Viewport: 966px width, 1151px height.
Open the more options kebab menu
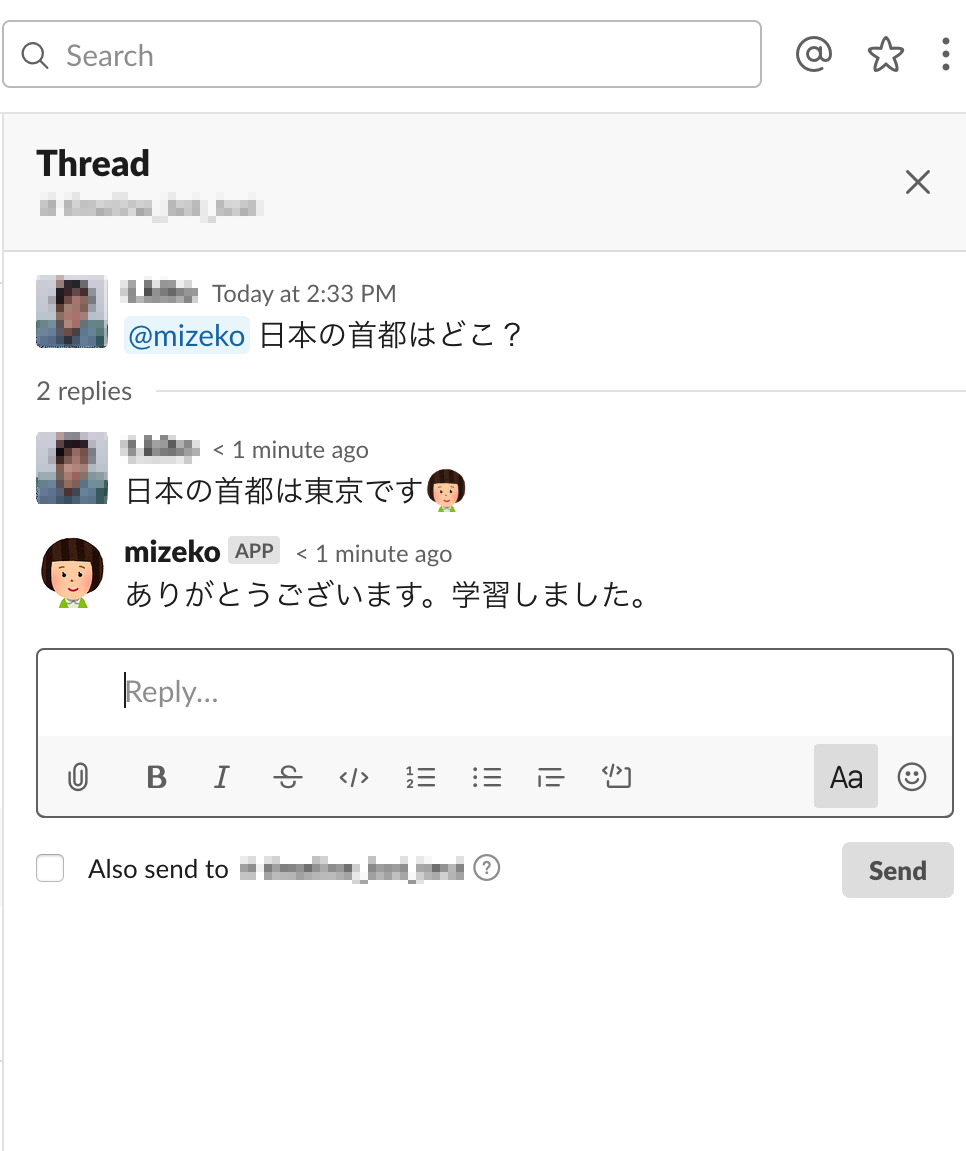click(945, 54)
